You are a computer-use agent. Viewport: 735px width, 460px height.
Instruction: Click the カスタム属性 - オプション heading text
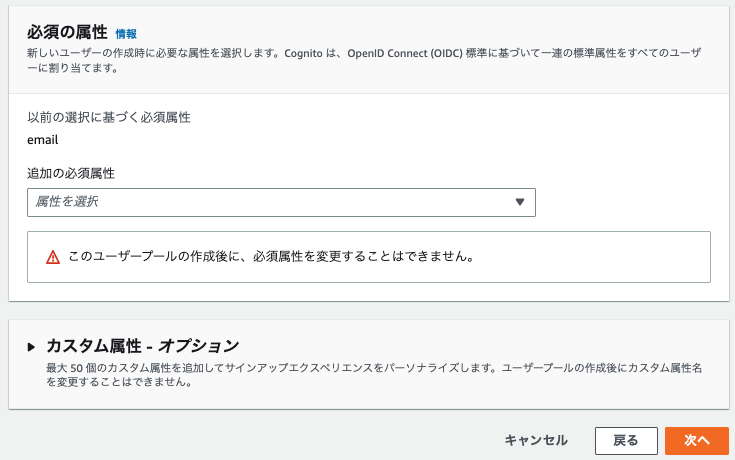click(142, 346)
